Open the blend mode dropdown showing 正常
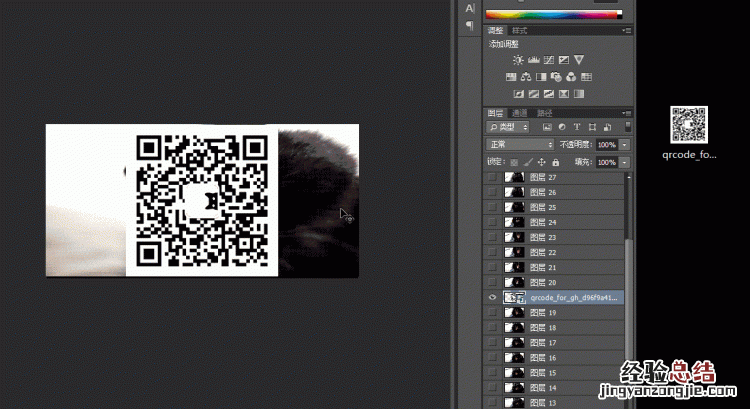The height and width of the screenshot is (409, 750). (520, 145)
